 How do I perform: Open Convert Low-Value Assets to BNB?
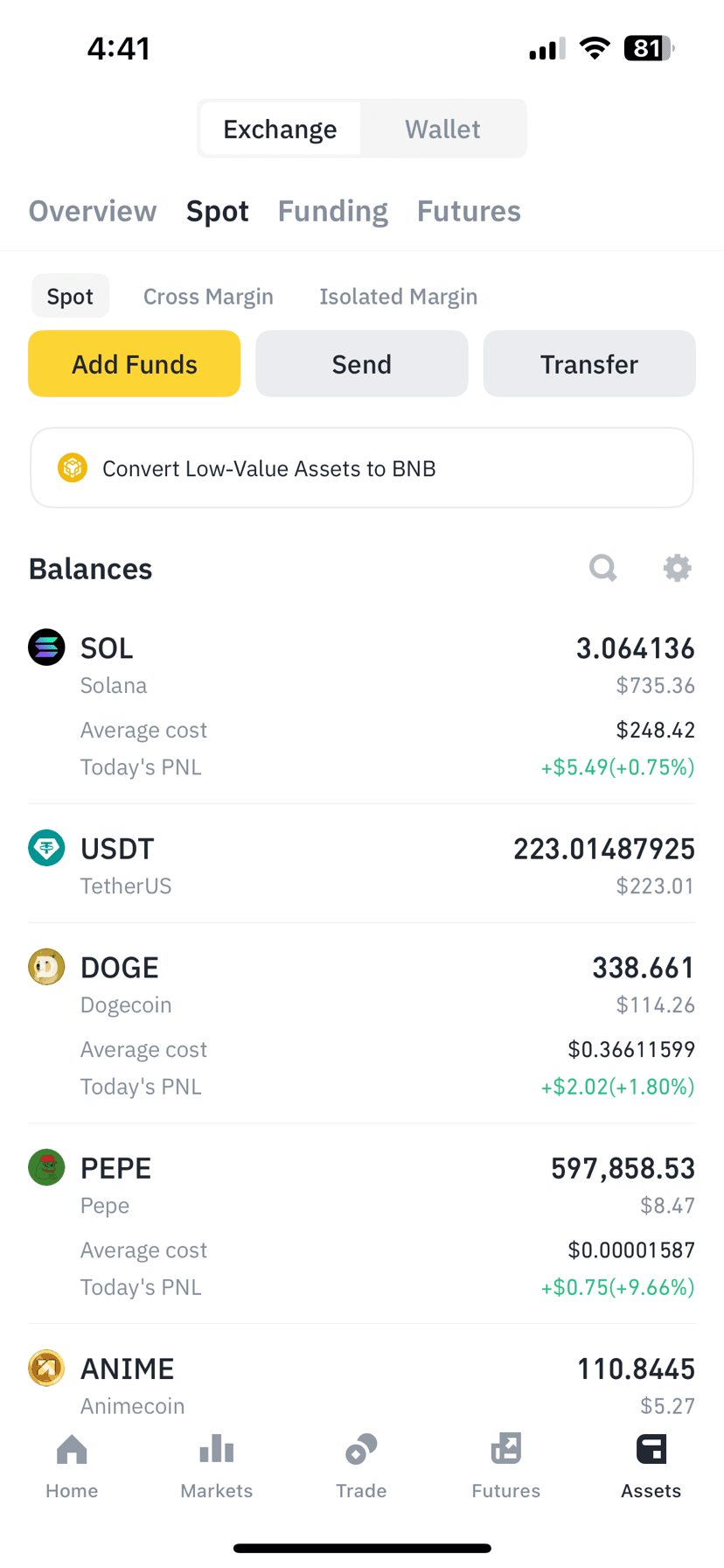pyautogui.click(x=362, y=468)
